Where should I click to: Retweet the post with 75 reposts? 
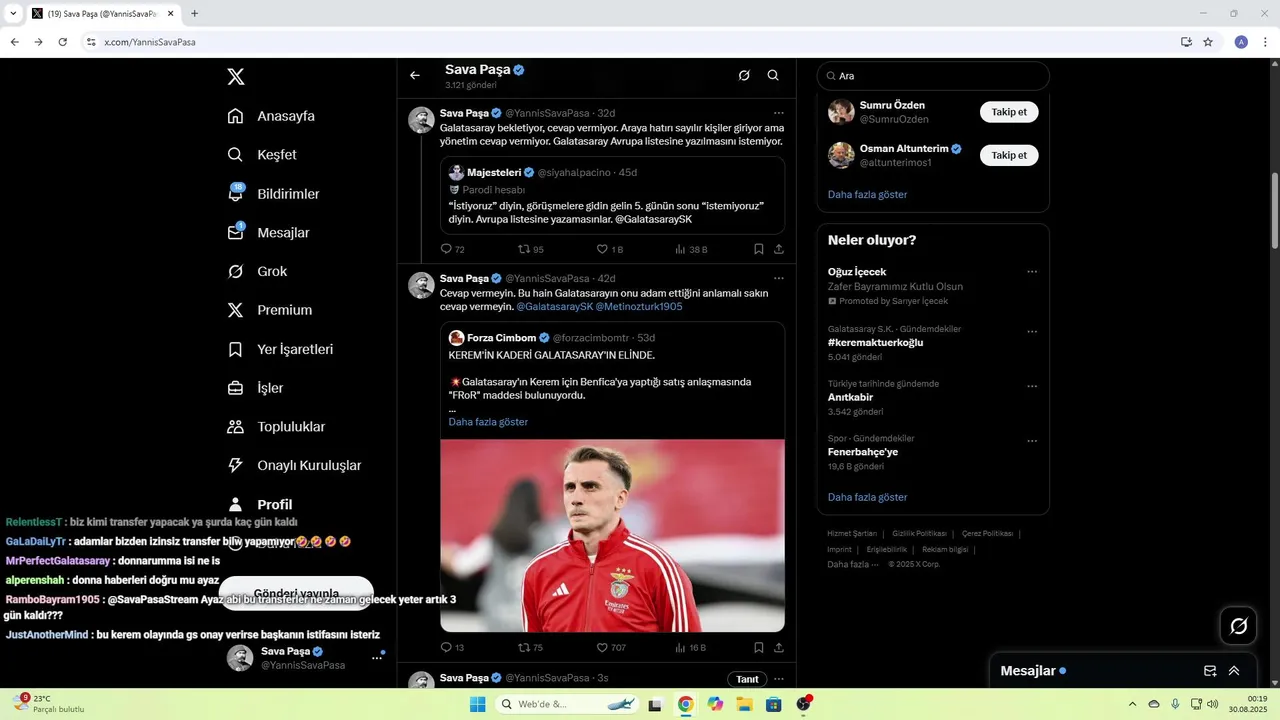(x=530, y=648)
